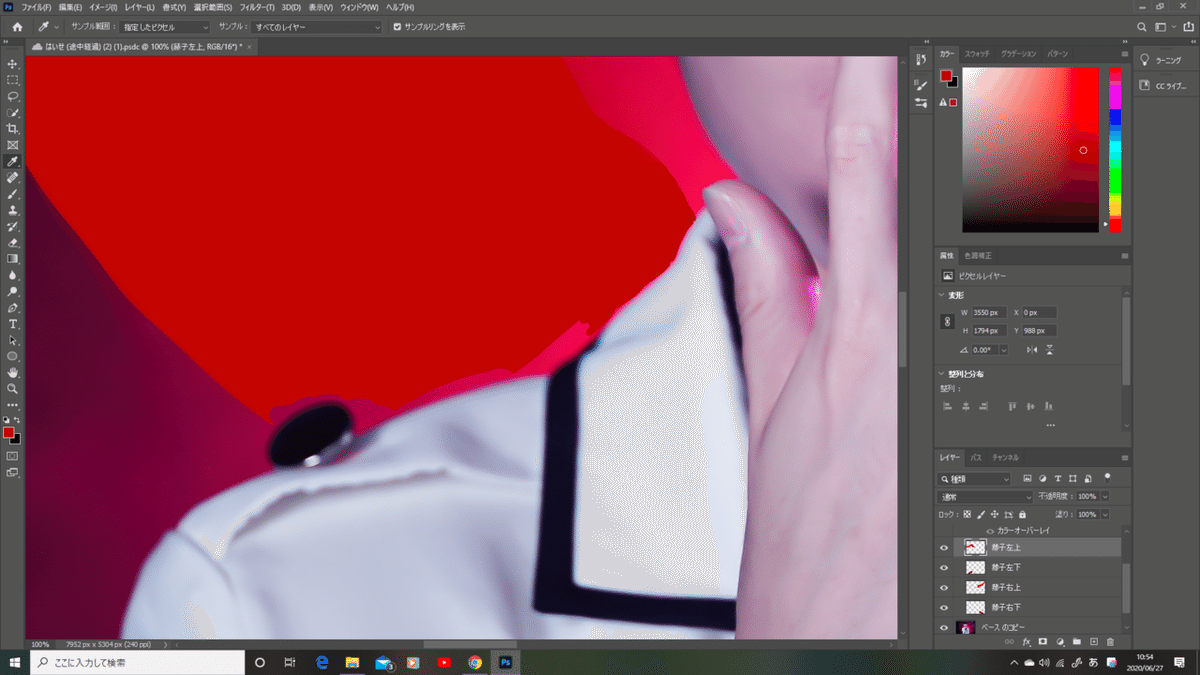Open サンプル dropdown すべてのレイヤー
The width and height of the screenshot is (1200, 675).
[316, 27]
